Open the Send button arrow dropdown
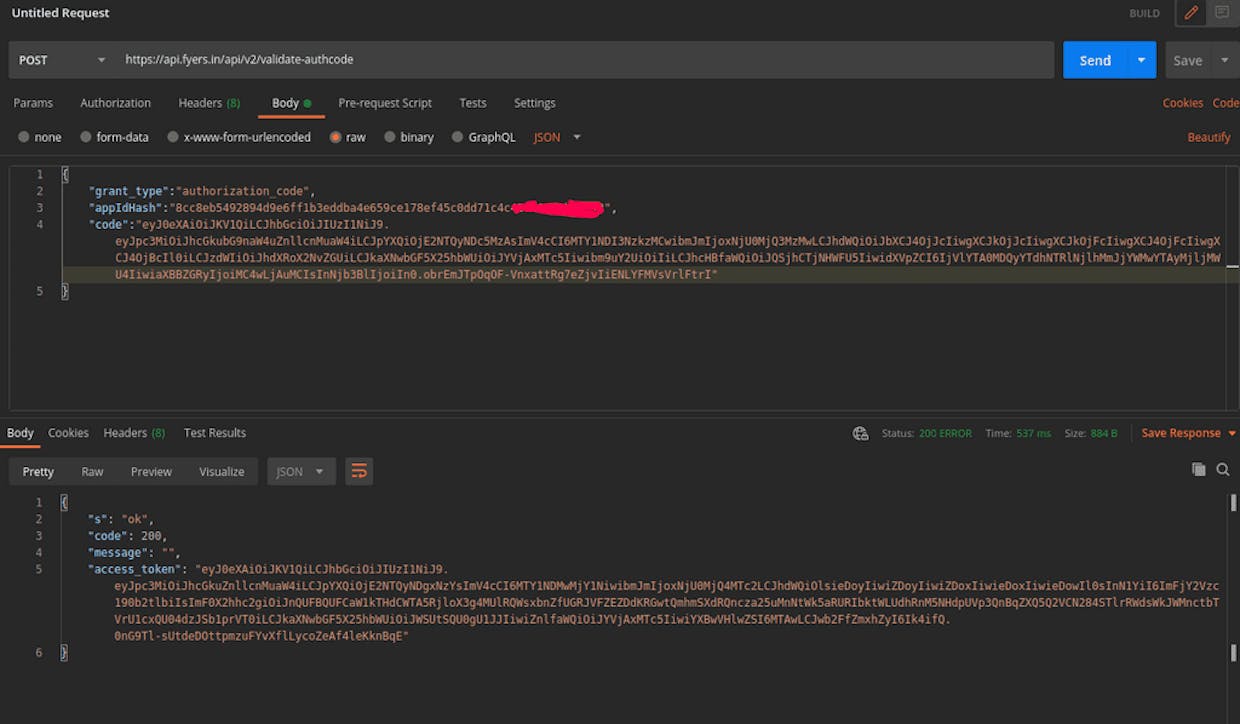Screen dimensions: 1240x724 1141,60
